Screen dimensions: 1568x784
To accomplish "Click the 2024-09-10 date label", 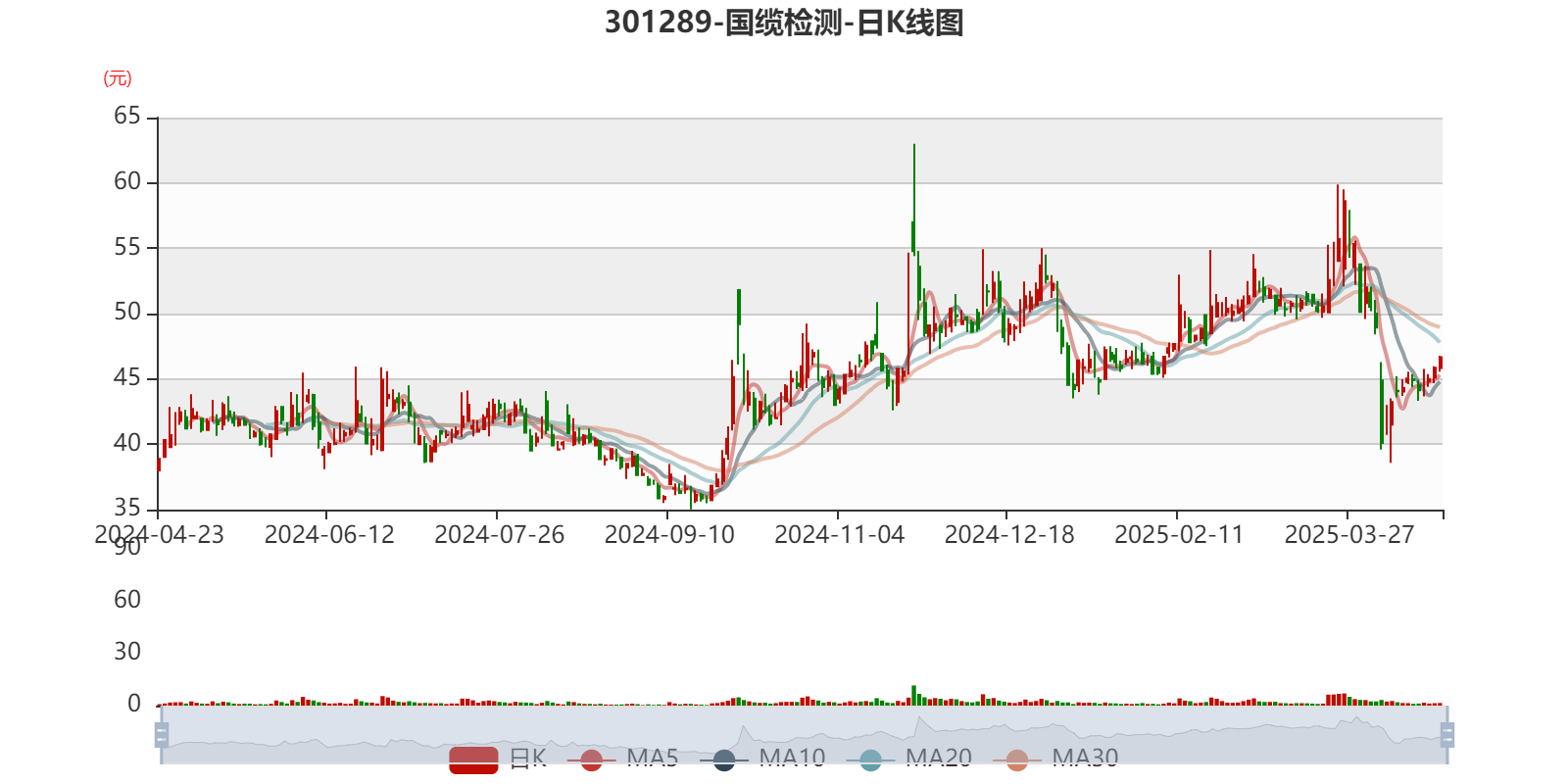I will pos(669,535).
